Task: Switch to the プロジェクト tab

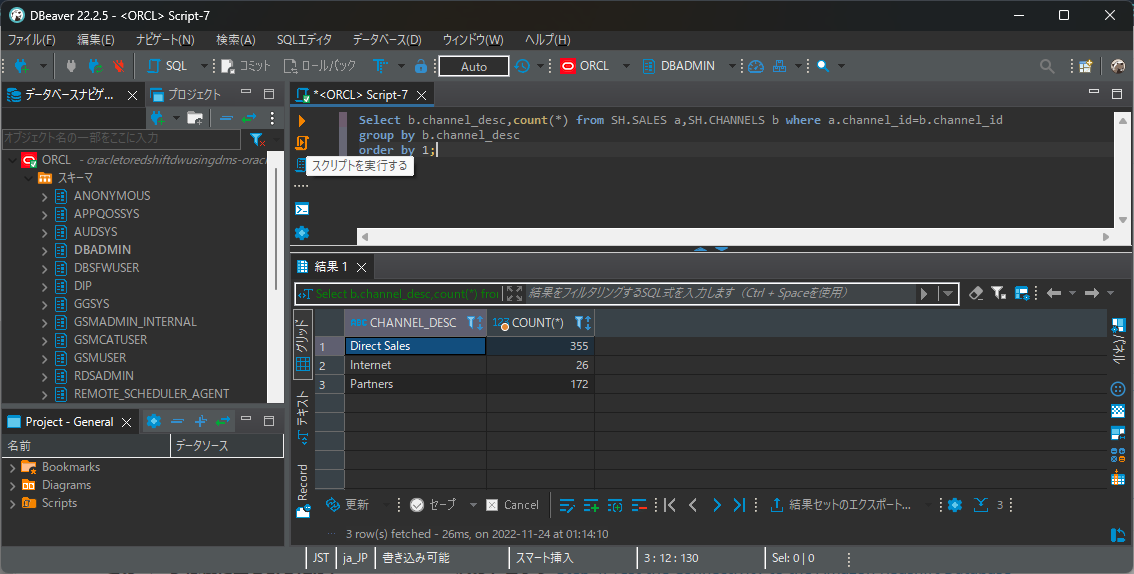Action: [x=185, y=94]
